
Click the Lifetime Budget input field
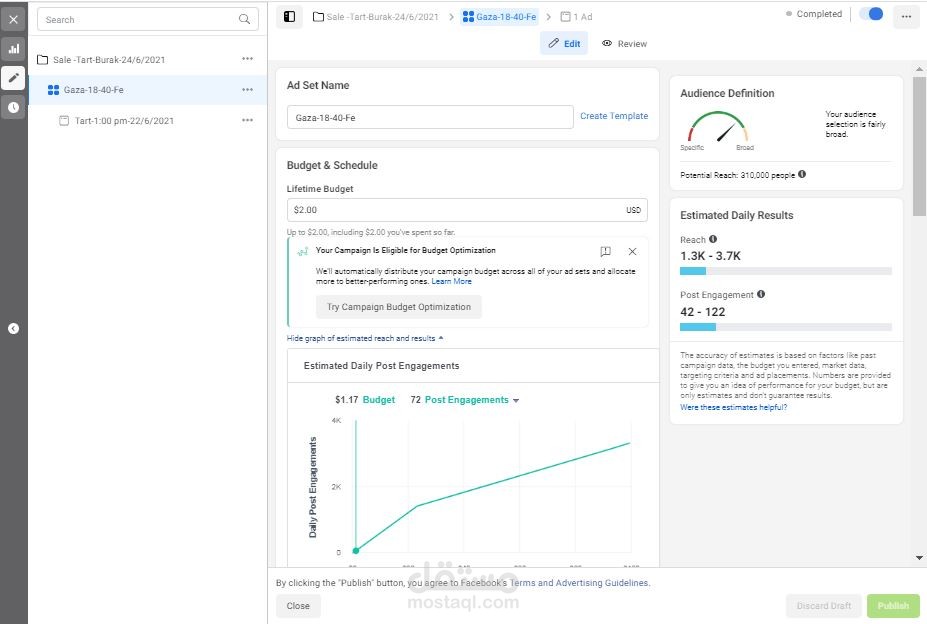[455, 210]
